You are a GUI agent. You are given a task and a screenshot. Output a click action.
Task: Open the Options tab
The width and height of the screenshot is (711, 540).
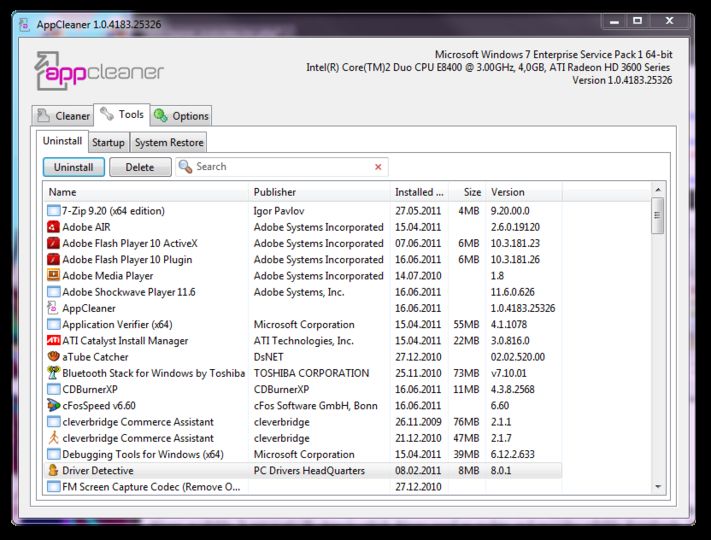(x=181, y=116)
